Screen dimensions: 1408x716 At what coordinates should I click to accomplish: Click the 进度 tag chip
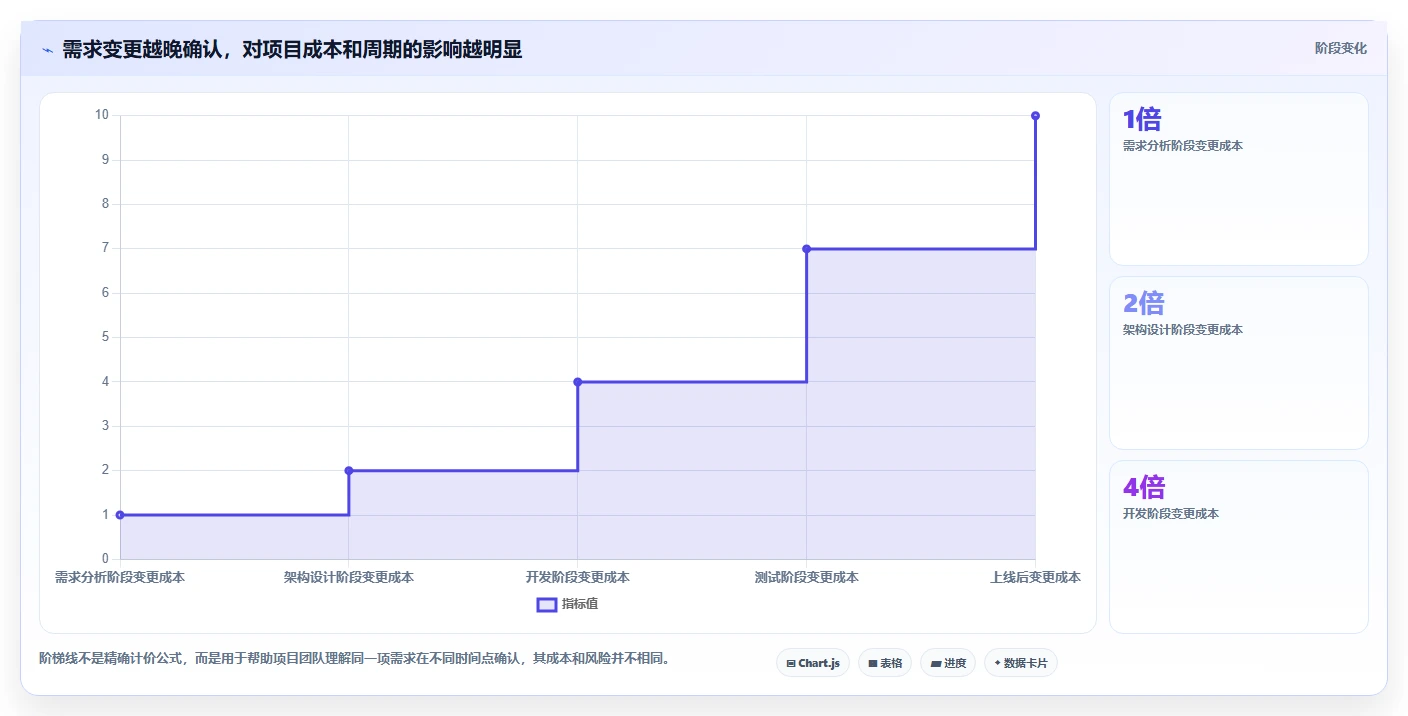point(947,663)
